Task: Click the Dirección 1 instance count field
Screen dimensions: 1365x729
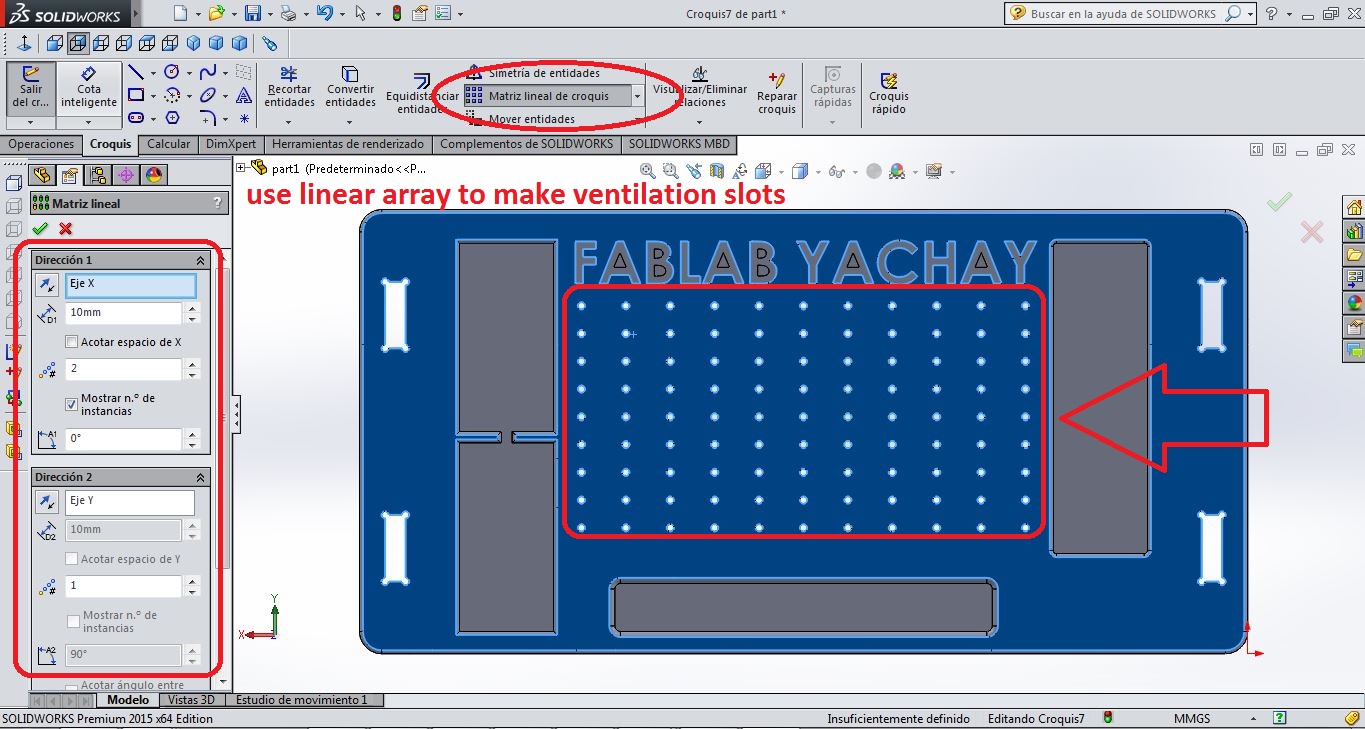Action: point(124,369)
